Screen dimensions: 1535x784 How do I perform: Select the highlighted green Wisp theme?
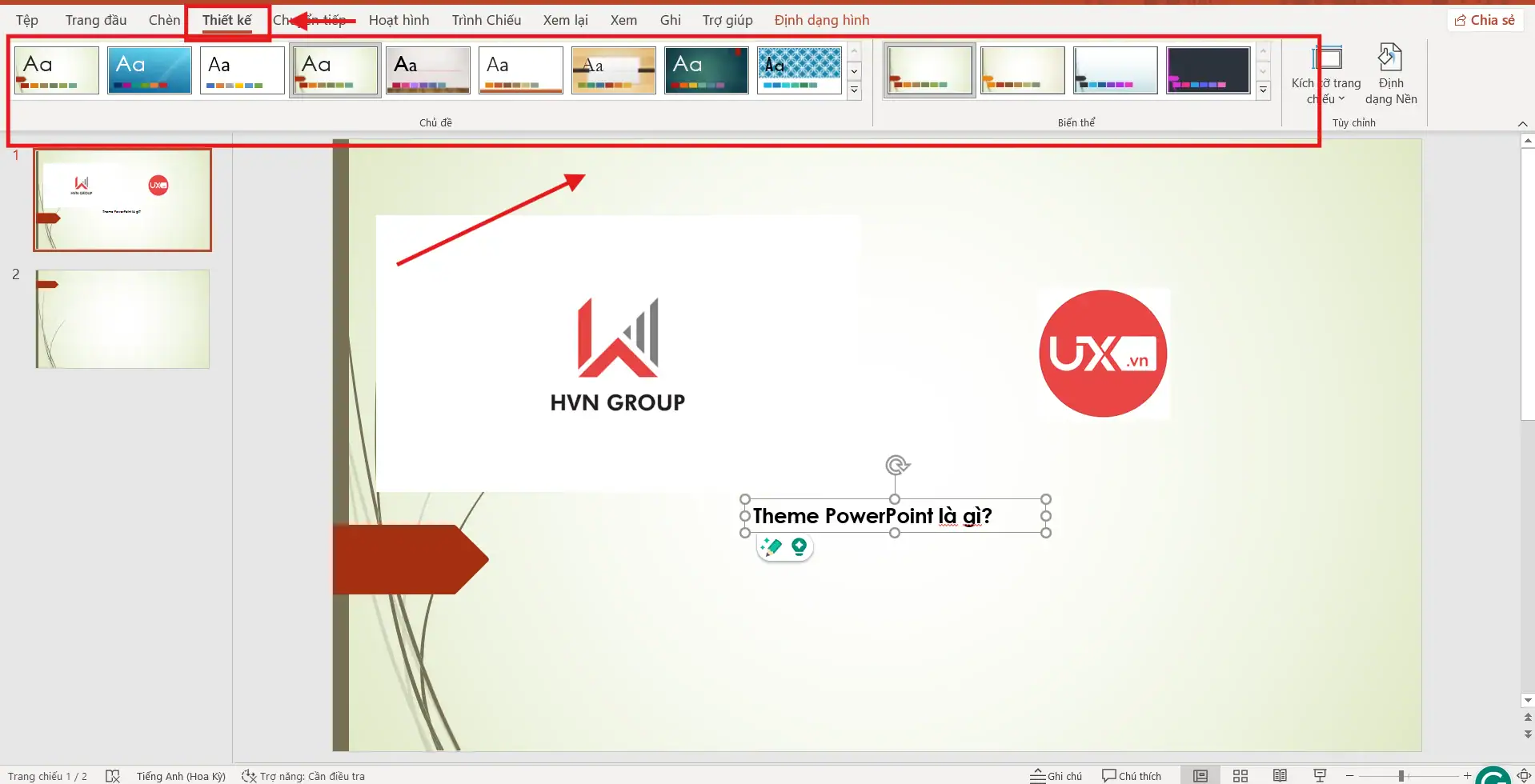pyautogui.click(x=335, y=70)
